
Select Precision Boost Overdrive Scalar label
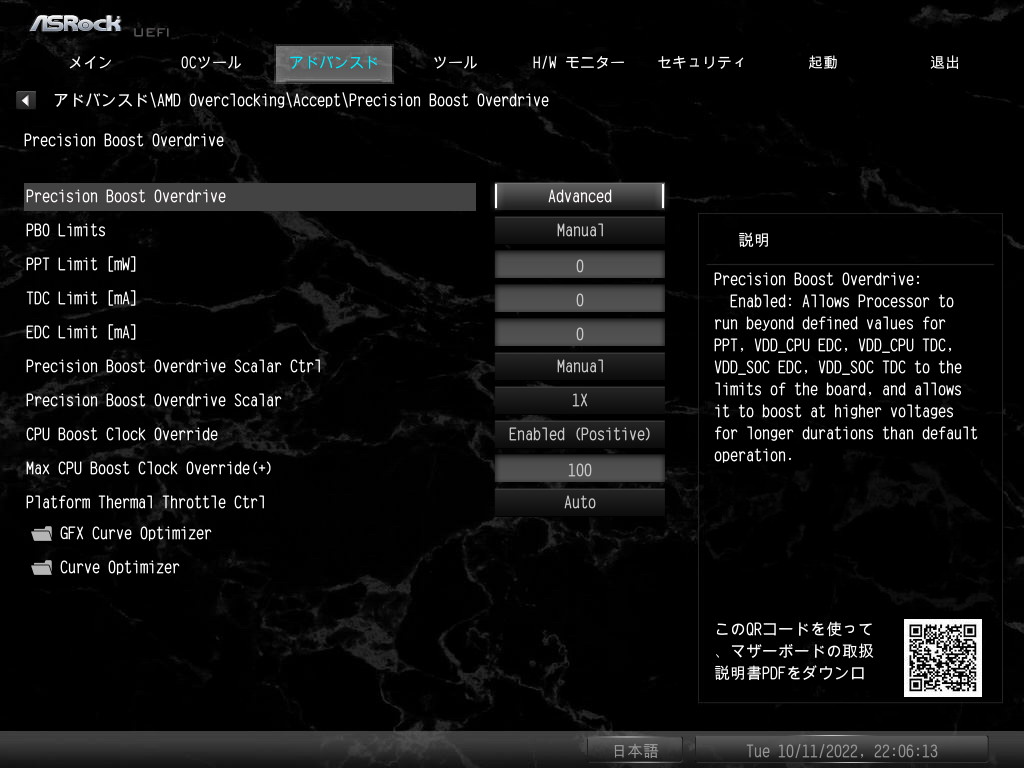tap(153, 400)
